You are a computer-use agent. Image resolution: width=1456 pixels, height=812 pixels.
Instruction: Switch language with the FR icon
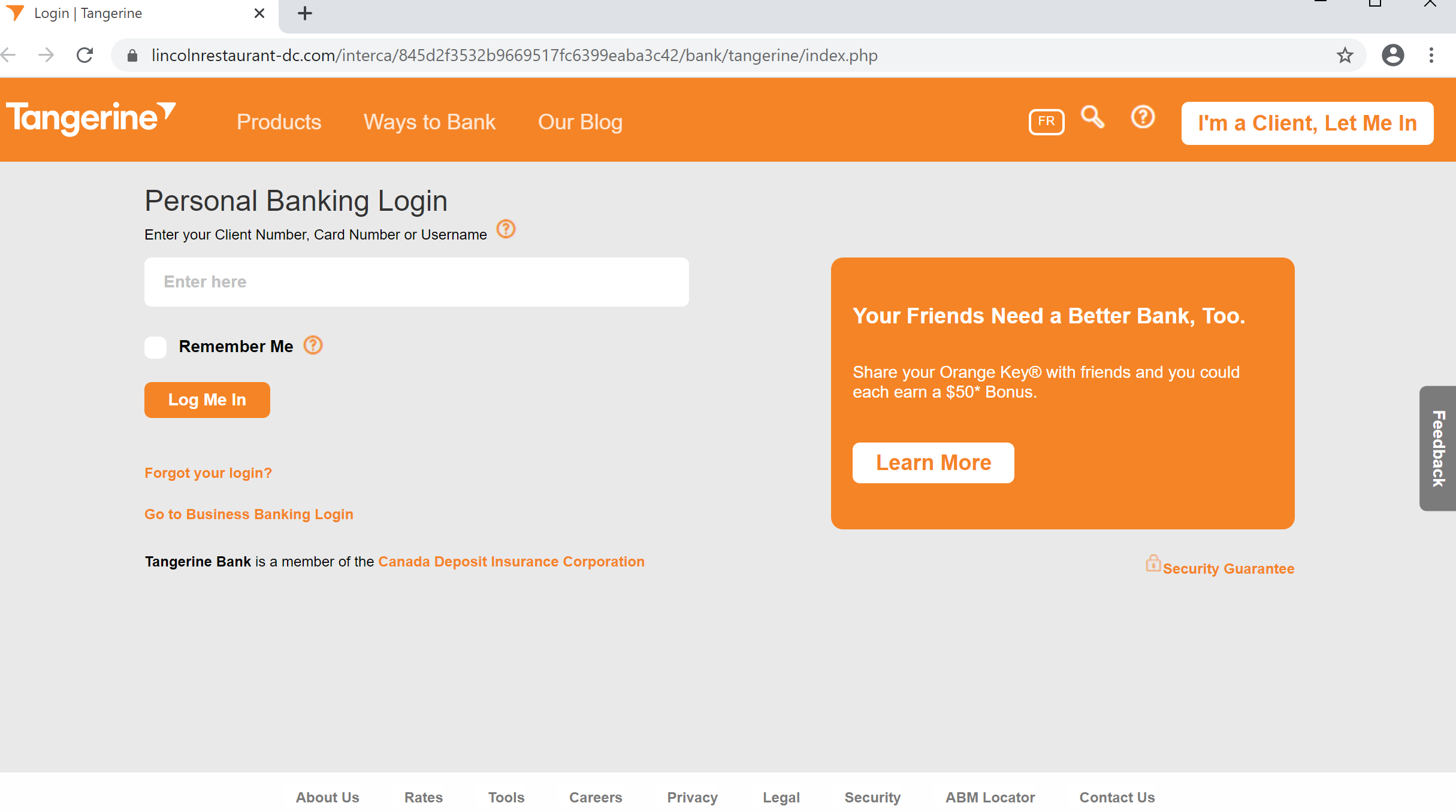click(x=1046, y=122)
